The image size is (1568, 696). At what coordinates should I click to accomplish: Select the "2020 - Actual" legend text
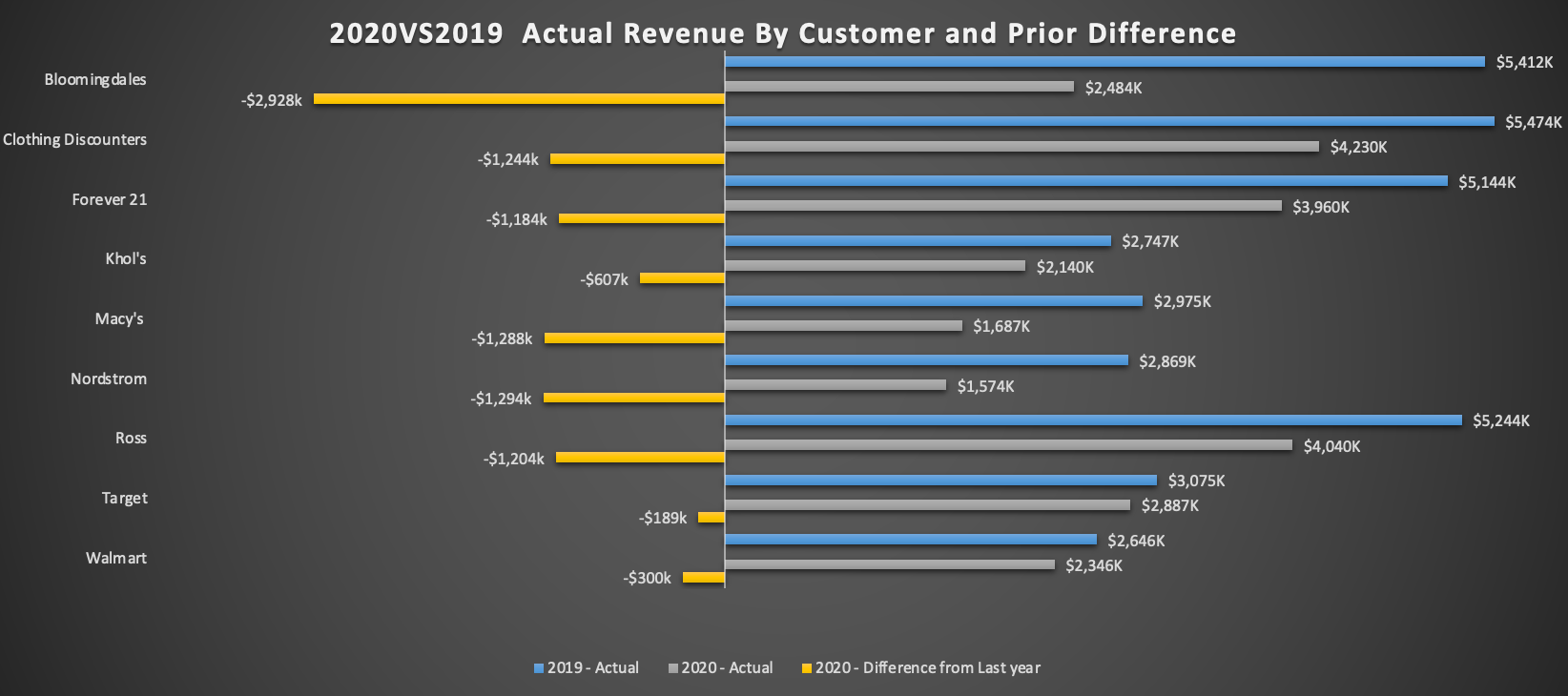pyautogui.click(x=728, y=667)
